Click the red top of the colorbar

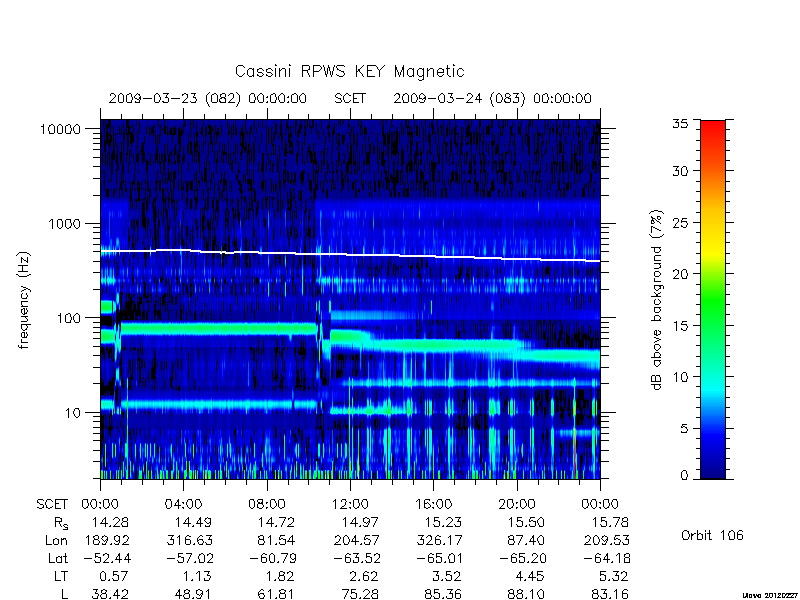[x=713, y=127]
